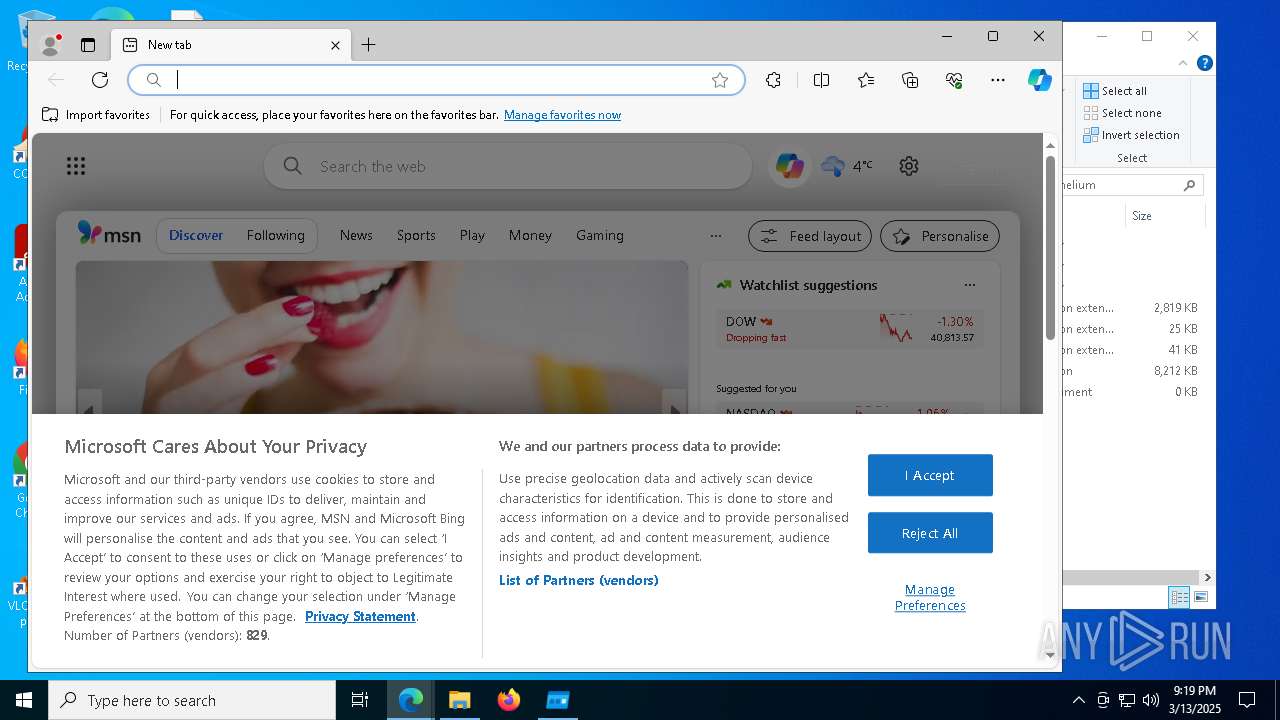Open the Play tab
The height and width of the screenshot is (720, 1280).
472,235
